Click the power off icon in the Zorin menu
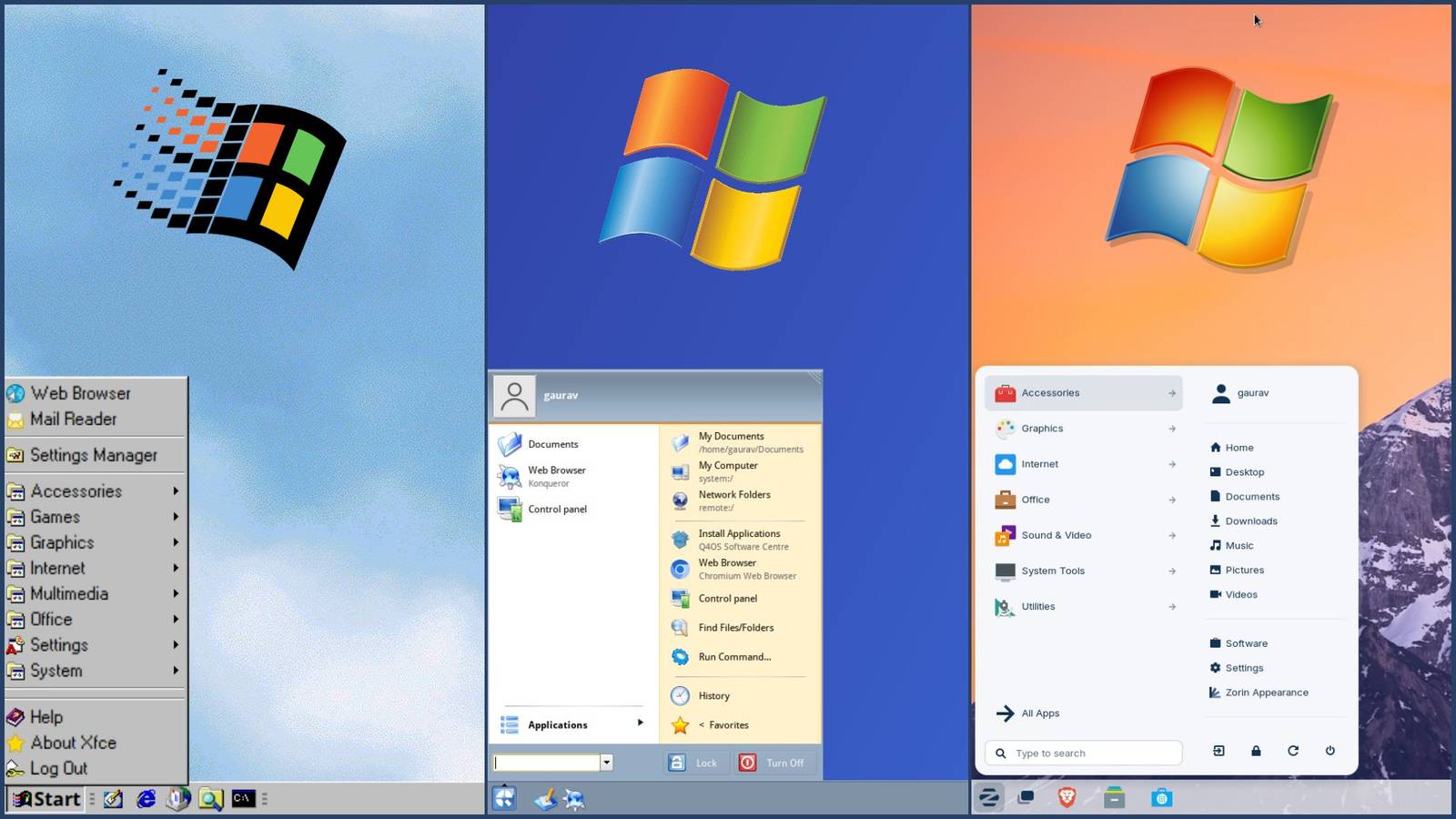Viewport: 1456px width, 819px height. (1330, 752)
